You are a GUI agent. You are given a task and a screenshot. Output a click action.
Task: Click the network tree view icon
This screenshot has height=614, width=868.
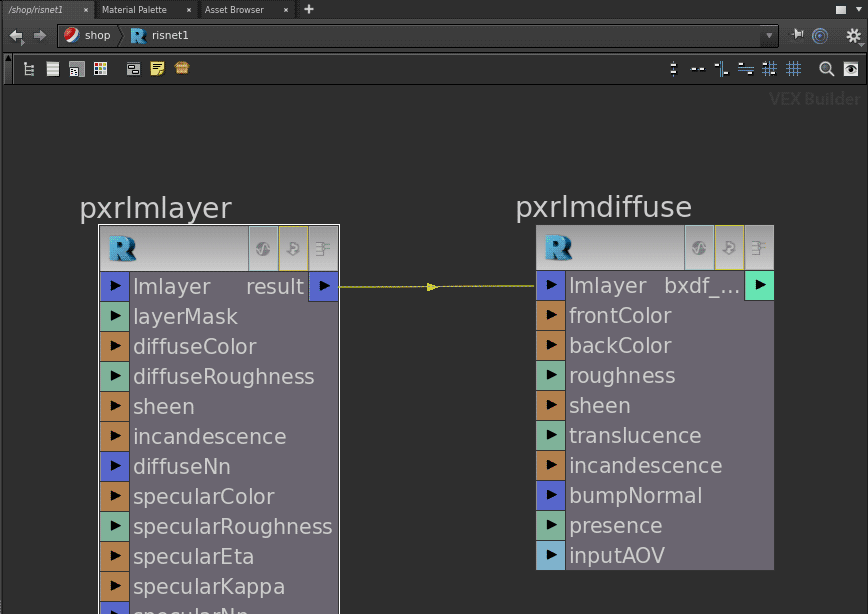point(29,69)
